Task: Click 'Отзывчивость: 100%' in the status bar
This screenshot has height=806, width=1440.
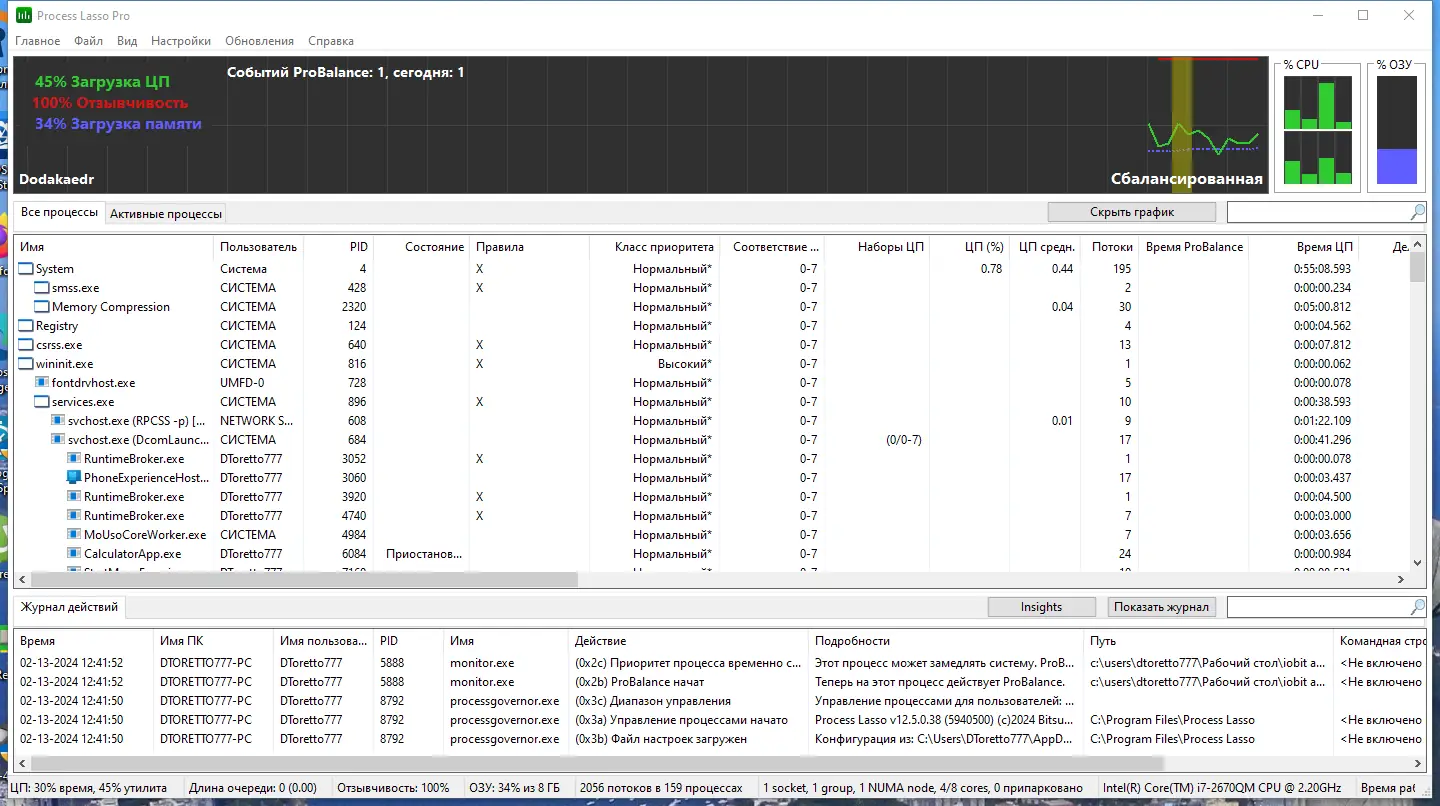Action: (393, 788)
